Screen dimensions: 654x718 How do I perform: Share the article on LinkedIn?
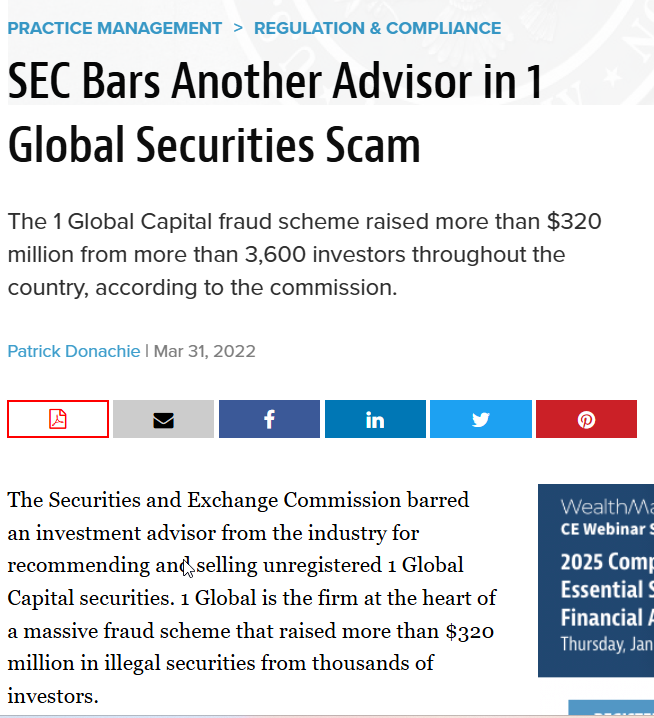pos(375,419)
